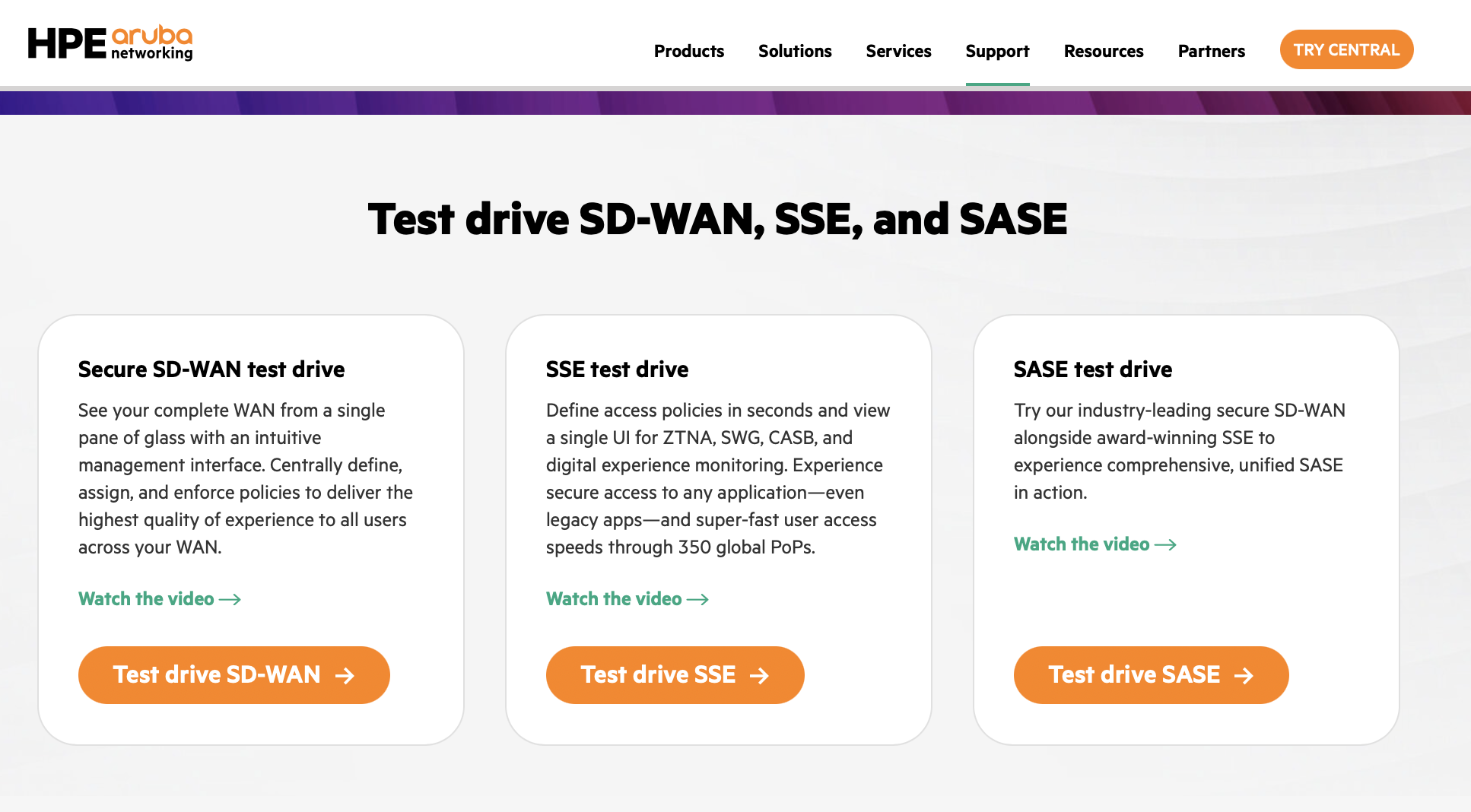Click arrow icon on Test drive SSE button
1471x812 pixels.
pyautogui.click(x=759, y=675)
